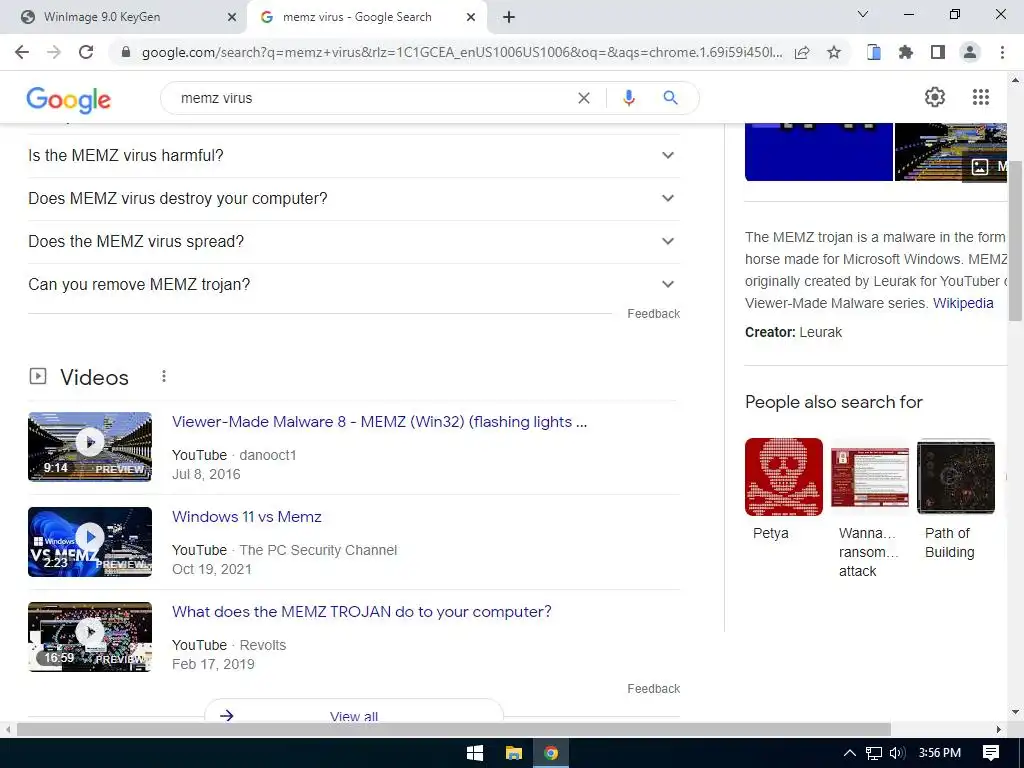Open the notification center
Screen dimensions: 1024x768
coord(991,753)
